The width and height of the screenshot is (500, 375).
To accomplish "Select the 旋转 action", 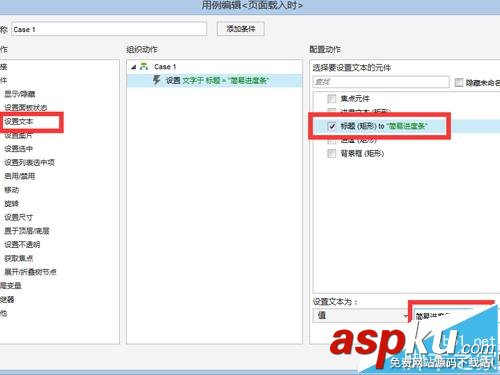I will [x=12, y=203].
